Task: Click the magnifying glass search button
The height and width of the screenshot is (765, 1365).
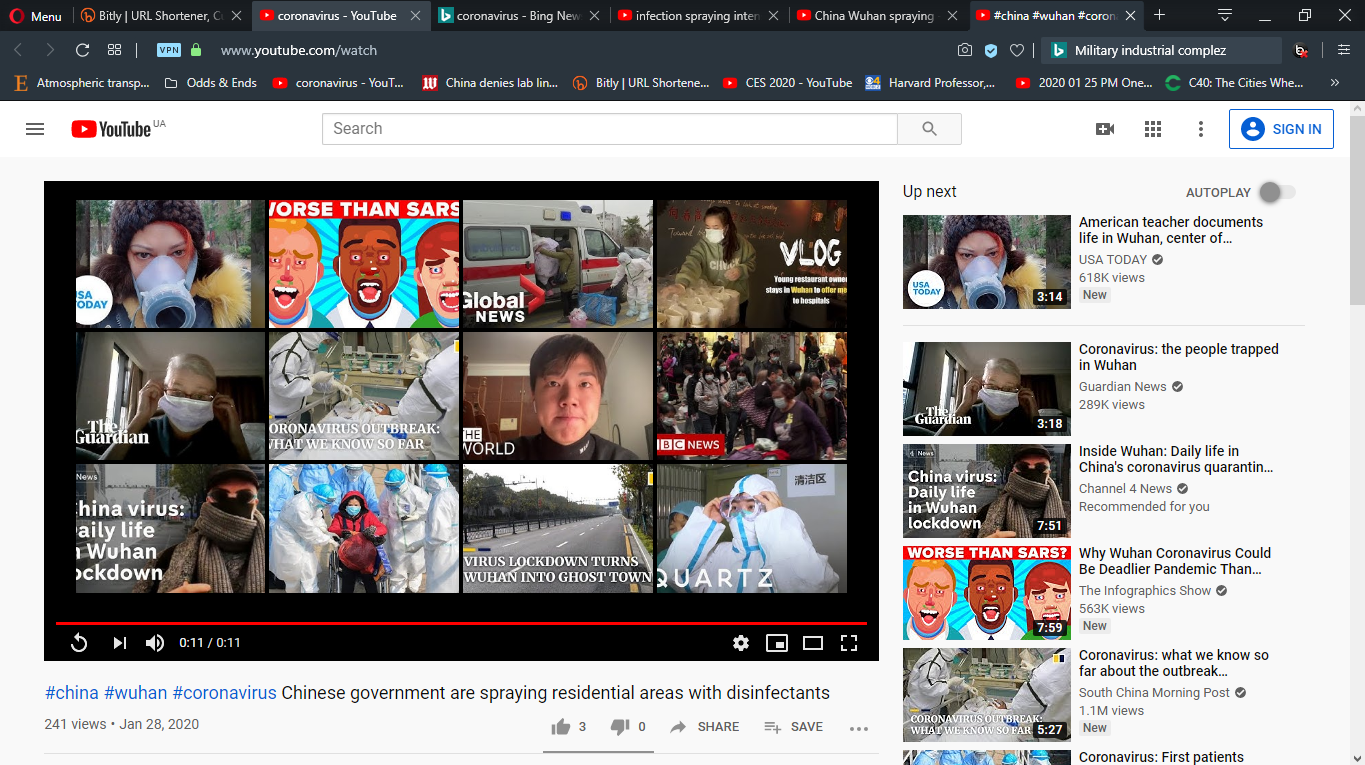Action: 929,128
